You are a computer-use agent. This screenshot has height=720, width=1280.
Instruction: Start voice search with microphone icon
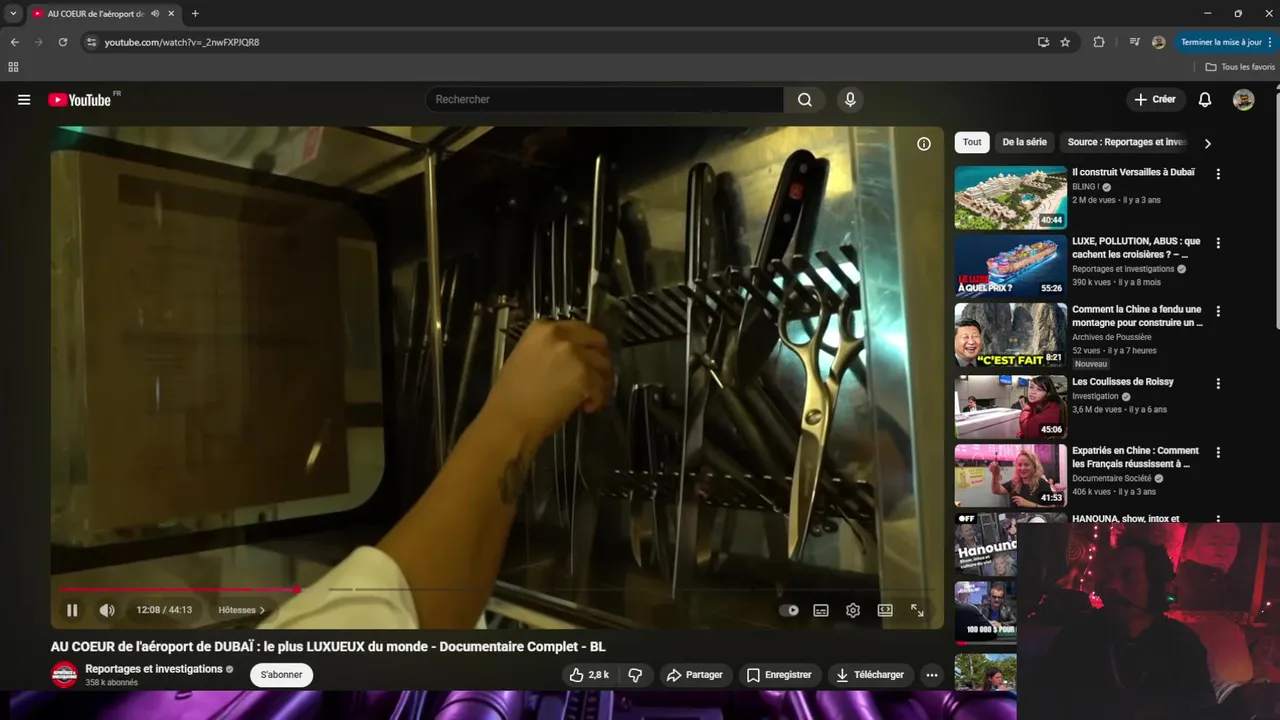click(x=850, y=100)
